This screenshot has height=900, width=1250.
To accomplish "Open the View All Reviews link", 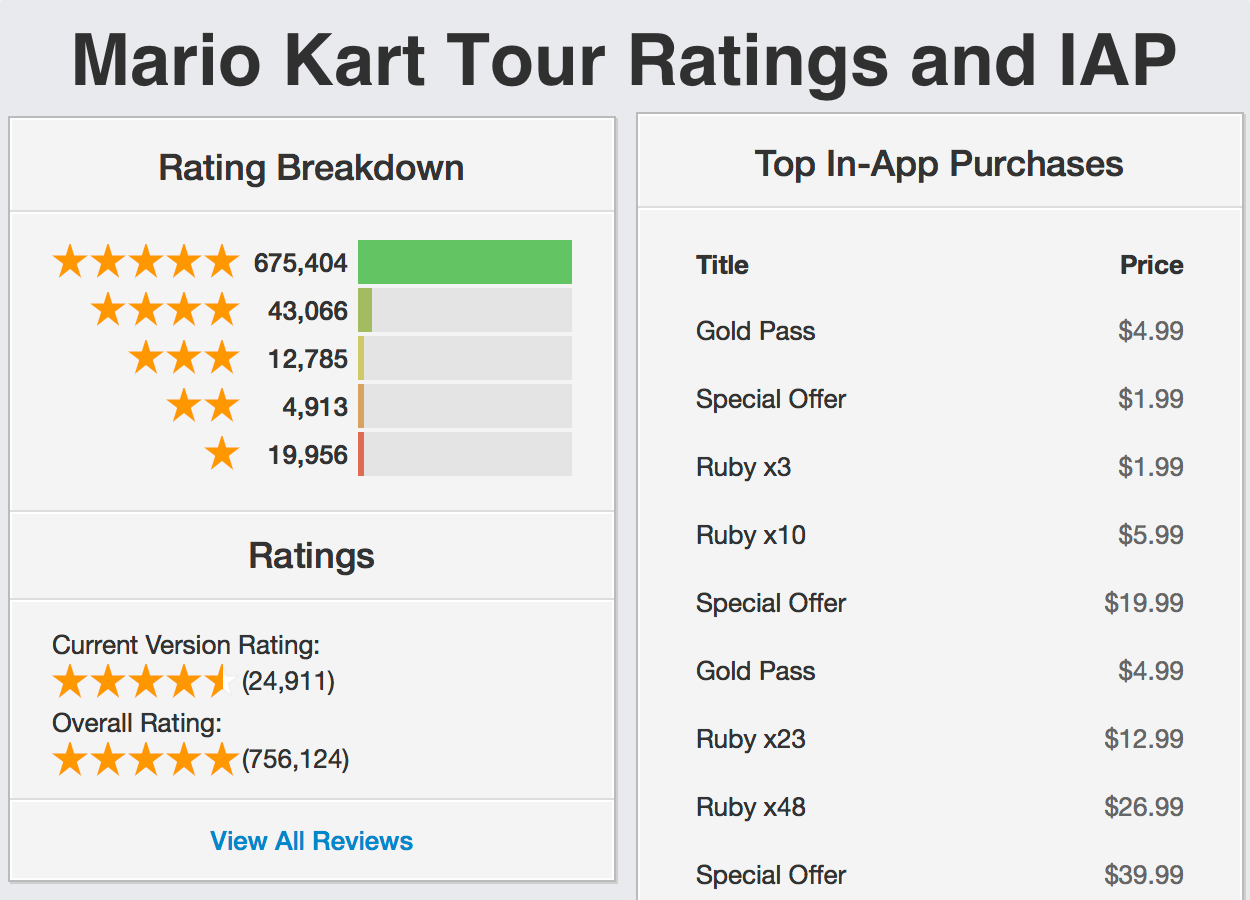I will [312, 841].
